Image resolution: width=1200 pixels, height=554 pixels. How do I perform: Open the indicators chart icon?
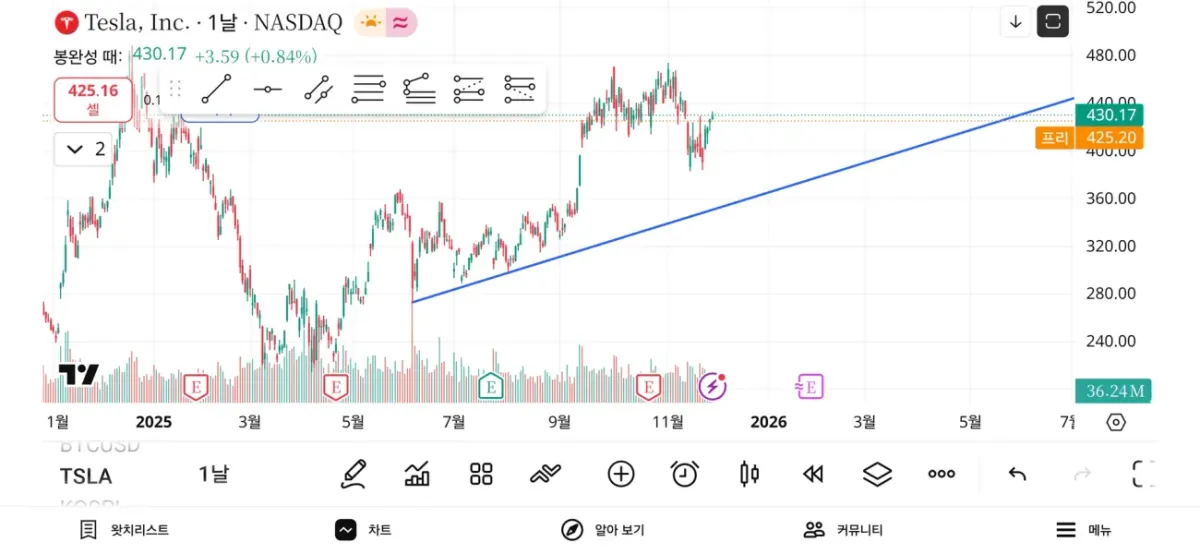(417, 474)
